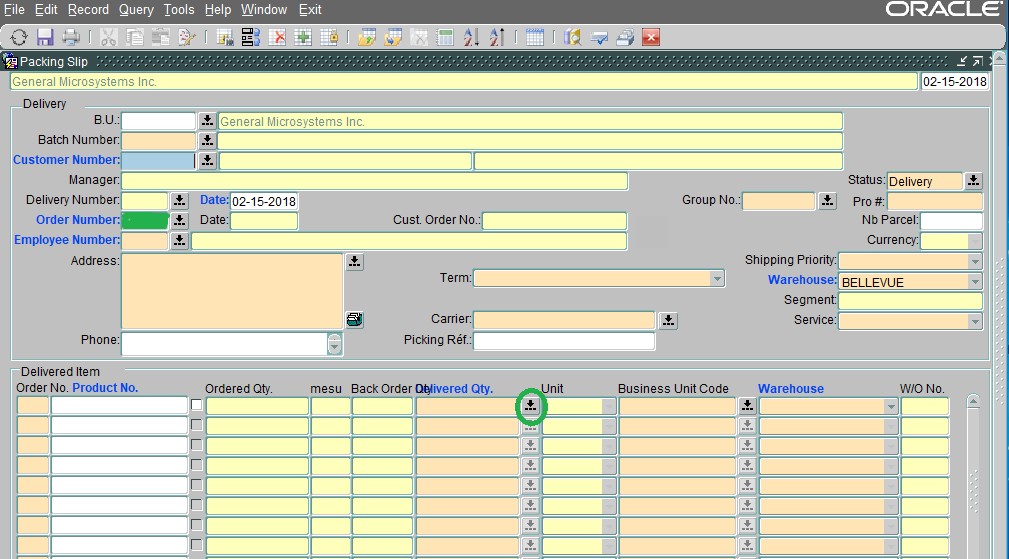Open the Query menu
Image resolution: width=1009 pixels, height=559 pixels.
(x=136, y=9)
